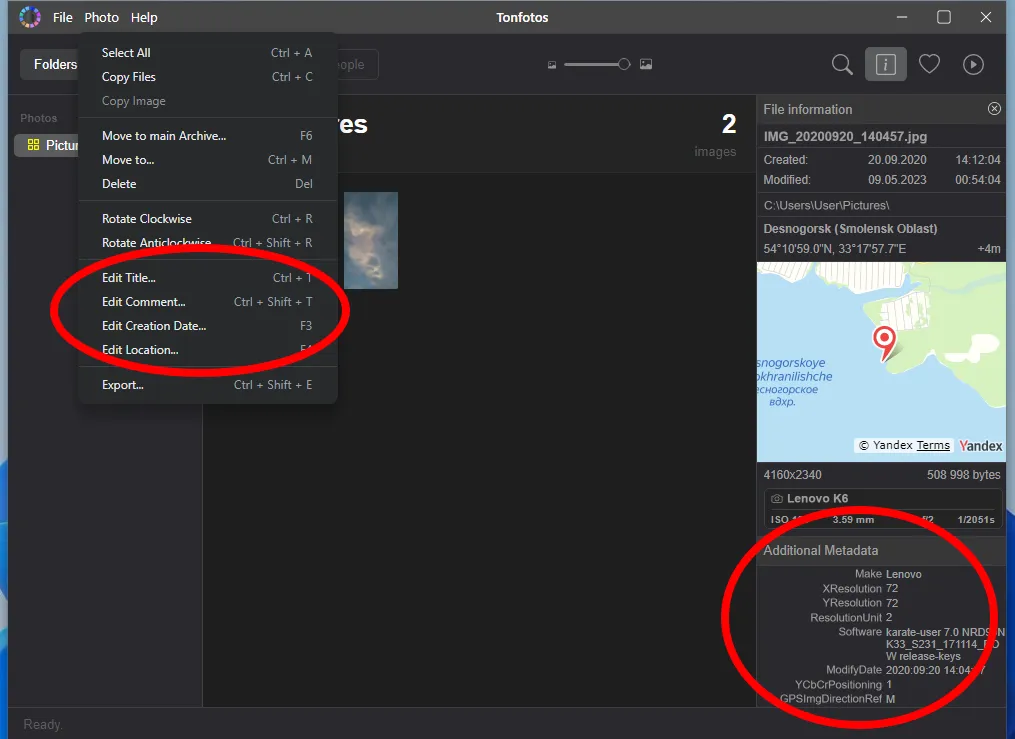1015x739 pixels.
Task: Click the XResolution 72 metadata row
Action: click(x=860, y=588)
